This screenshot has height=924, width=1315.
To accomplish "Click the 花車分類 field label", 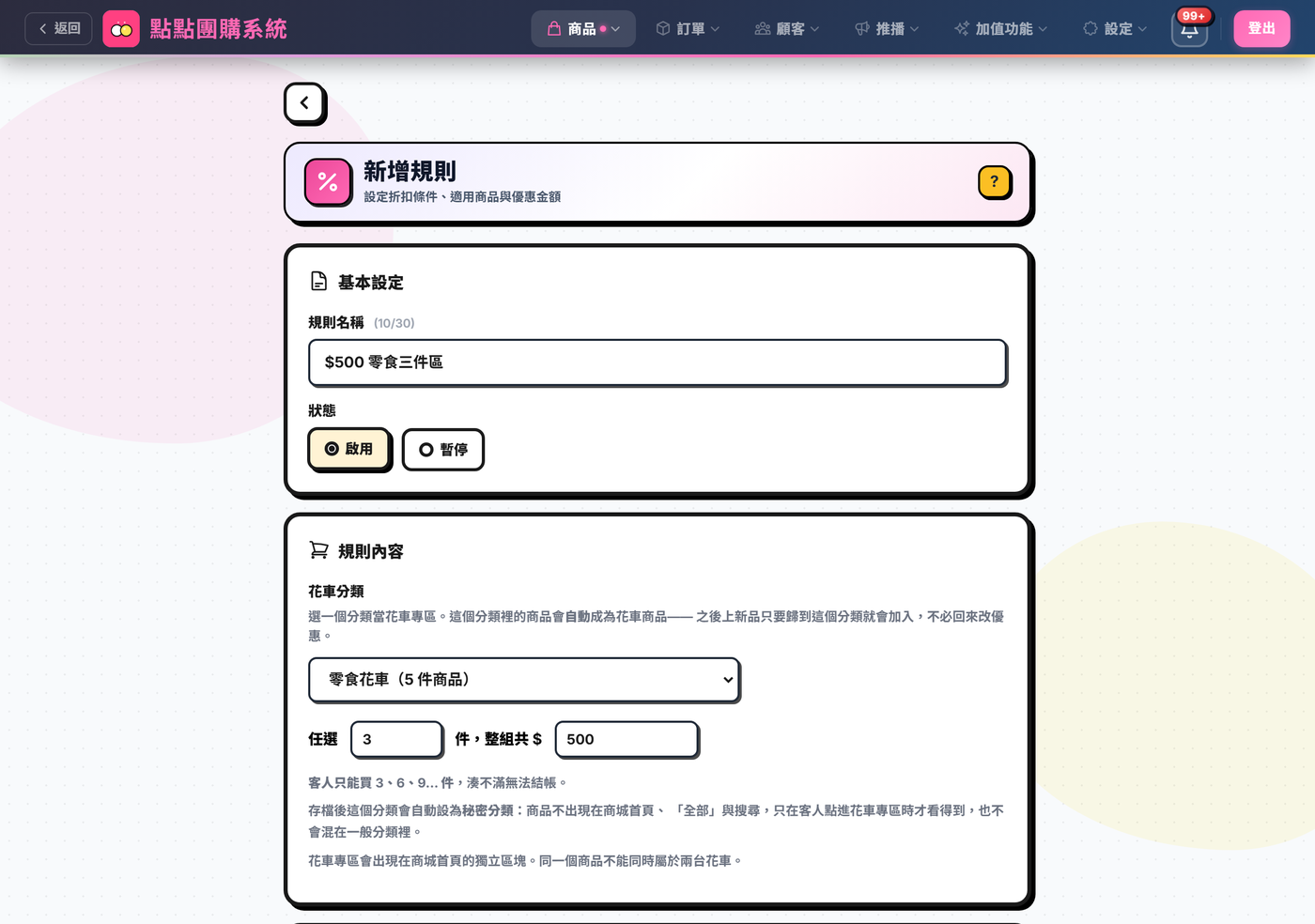I will pos(336,592).
